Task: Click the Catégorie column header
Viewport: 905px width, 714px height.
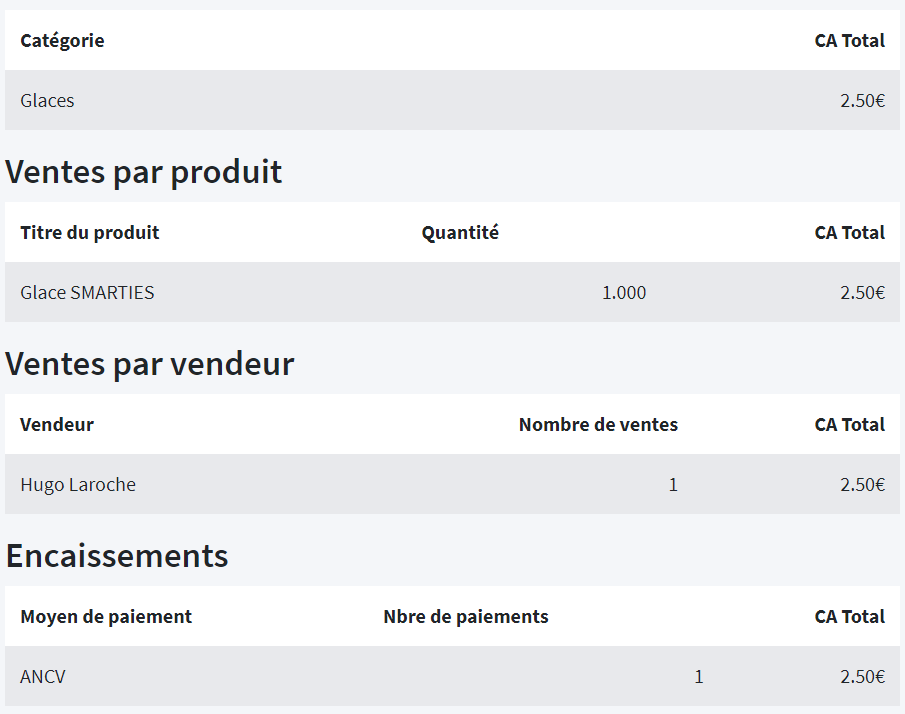Action: [62, 40]
